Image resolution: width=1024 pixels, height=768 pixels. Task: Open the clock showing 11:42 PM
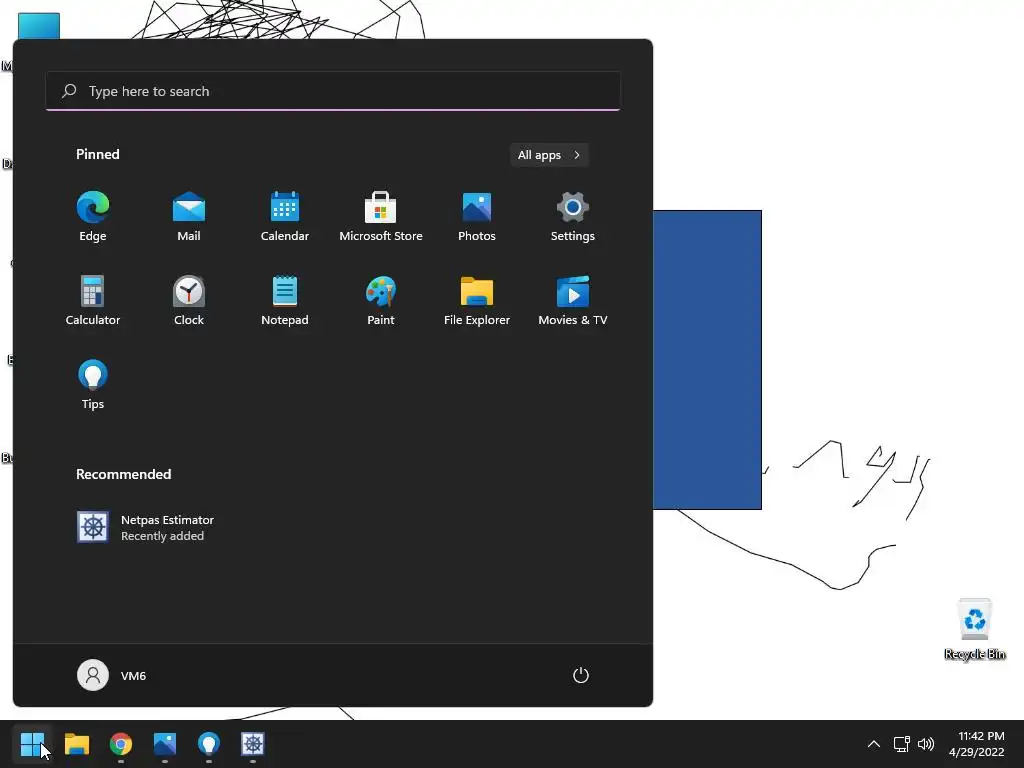tap(976, 744)
